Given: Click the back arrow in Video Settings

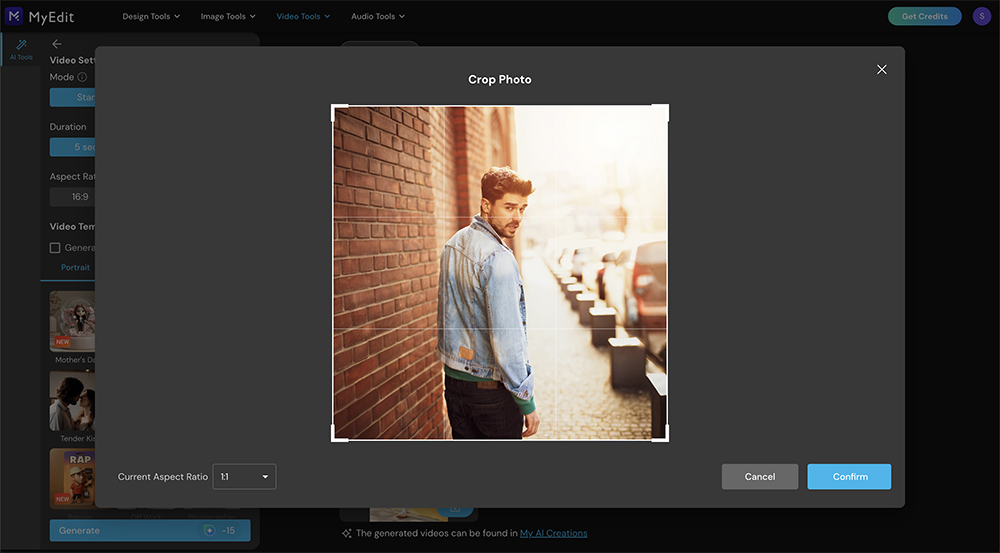Looking at the screenshot, I should pos(57,43).
